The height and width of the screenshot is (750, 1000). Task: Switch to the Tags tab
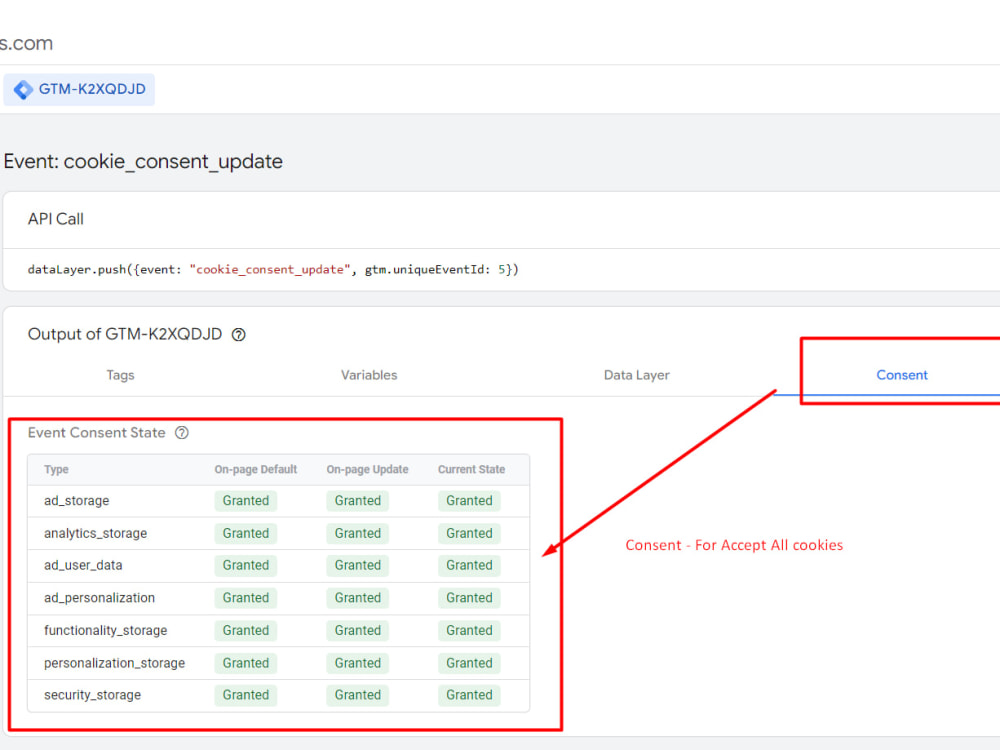(x=120, y=375)
